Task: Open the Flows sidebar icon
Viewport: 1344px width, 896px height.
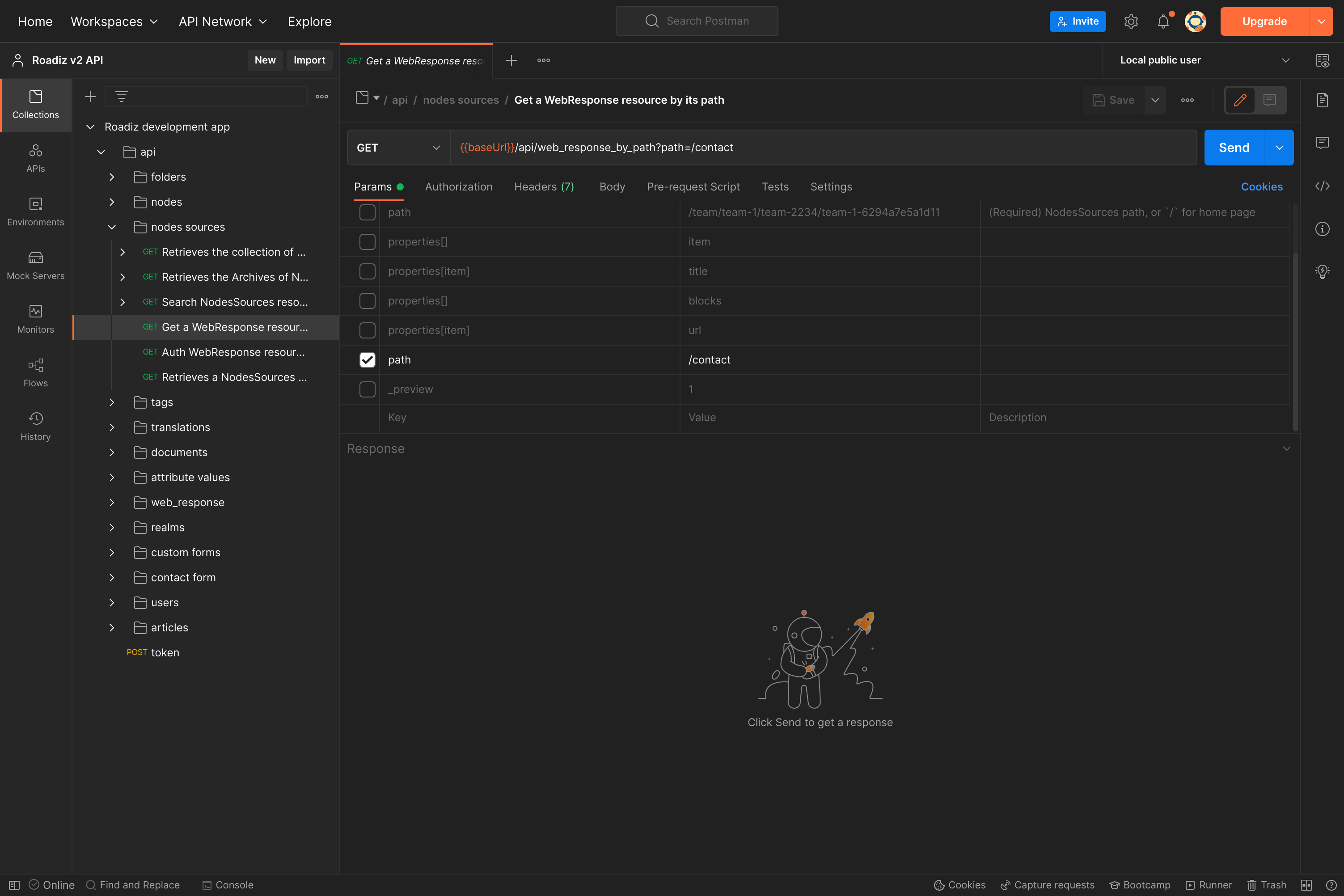Action: 35,373
